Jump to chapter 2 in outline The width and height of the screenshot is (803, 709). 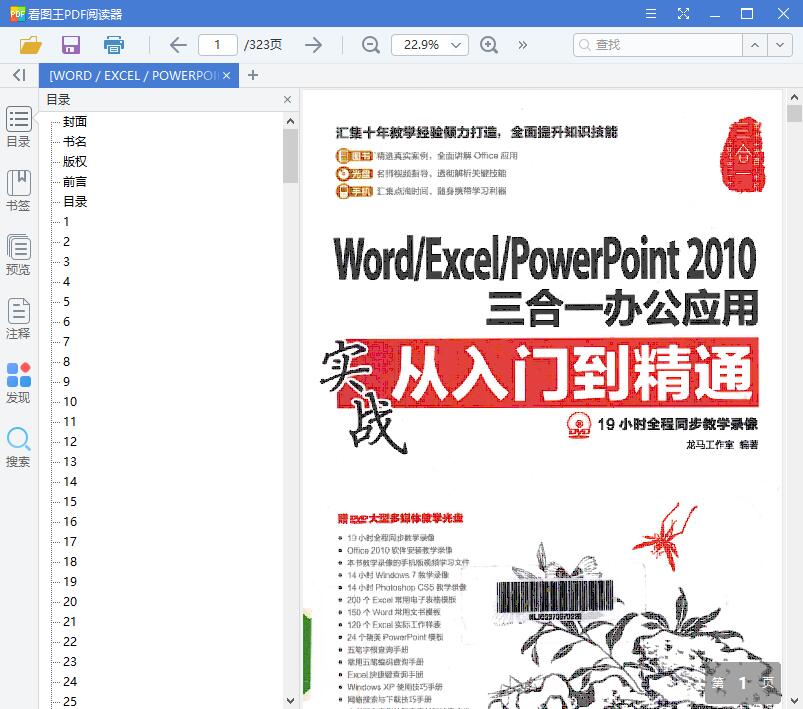point(67,241)
